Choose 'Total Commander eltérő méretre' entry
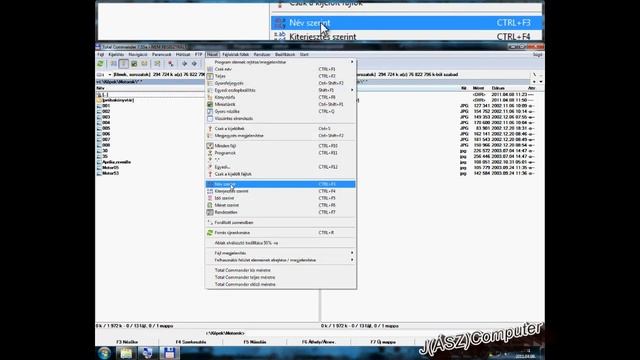640x360 pixels. coord(280,284)
